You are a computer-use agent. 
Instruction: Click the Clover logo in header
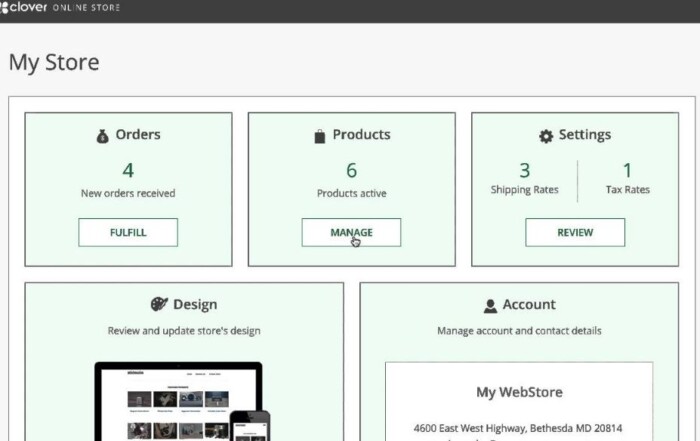click(24, 8)
